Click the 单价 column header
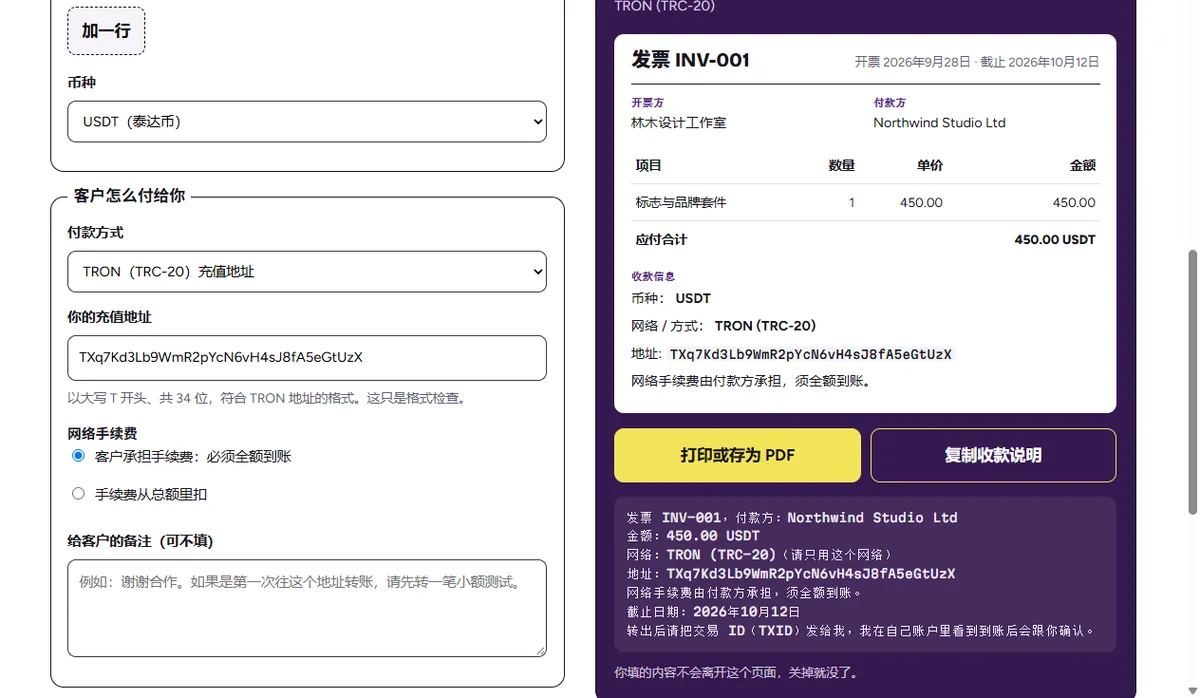This screenshot has width=1200, height=698. 930,165
